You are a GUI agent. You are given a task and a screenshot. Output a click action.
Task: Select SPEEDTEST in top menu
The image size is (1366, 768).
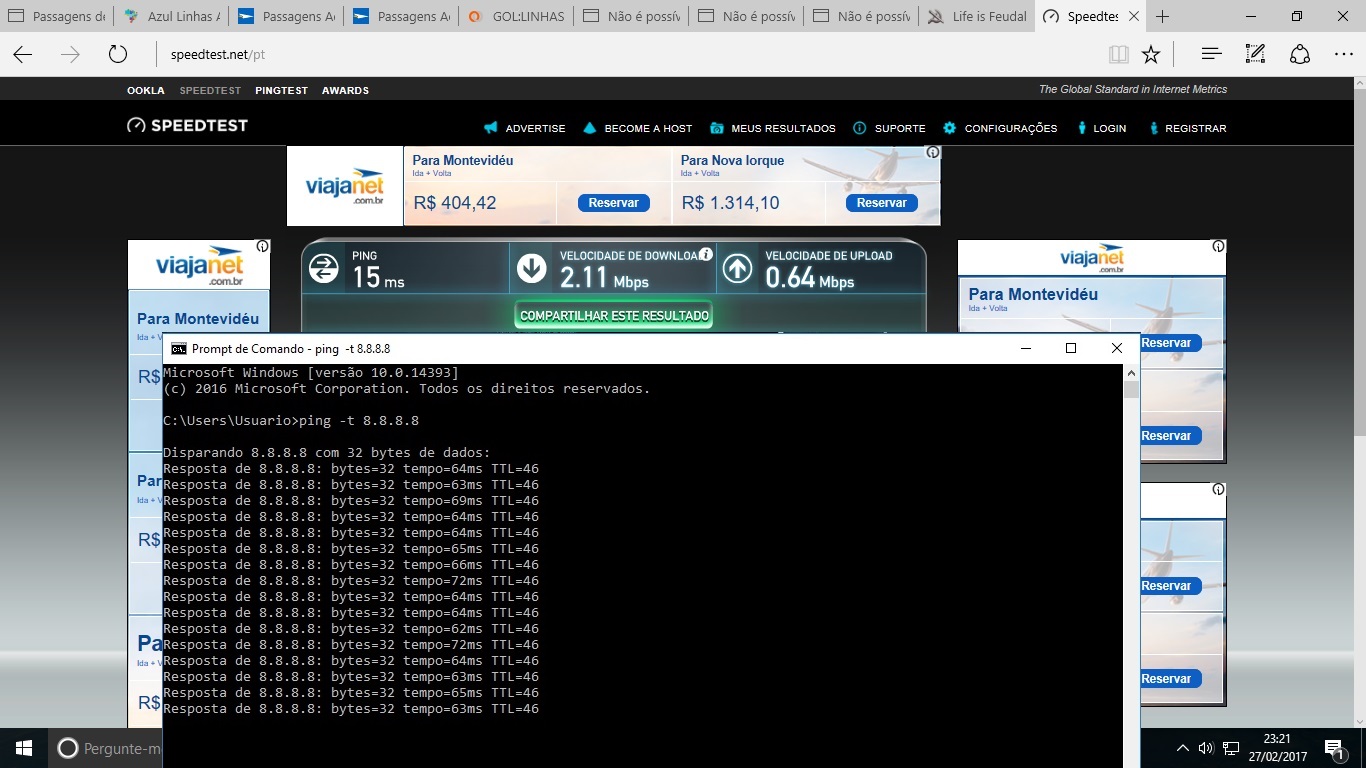210,90
